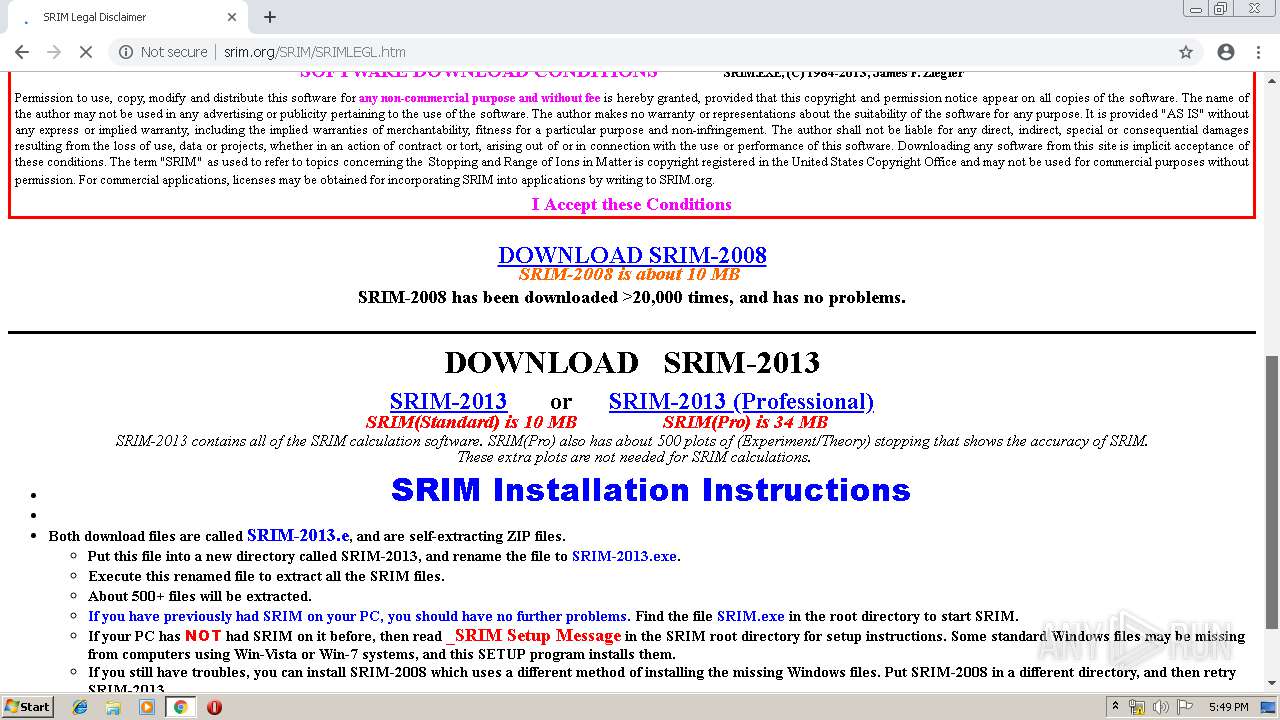Download SRIM-2008 via the link
The width and height of the screenshot is (1280, 720).
632,255
